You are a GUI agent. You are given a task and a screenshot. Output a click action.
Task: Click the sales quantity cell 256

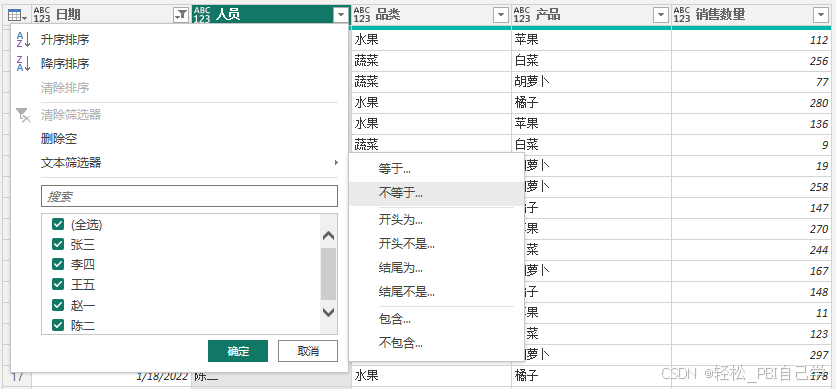pyautogui.click(x=751, y=61)
